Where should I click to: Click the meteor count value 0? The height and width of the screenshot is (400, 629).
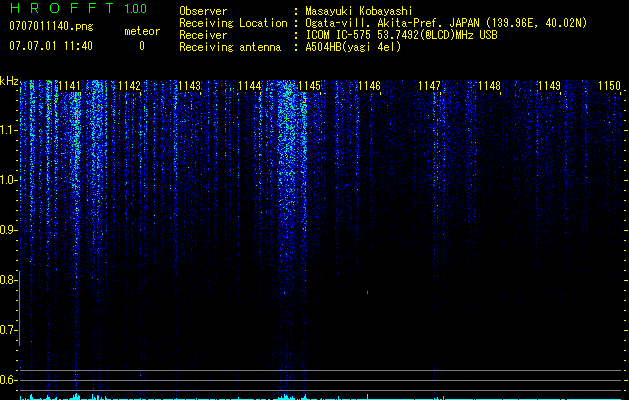(142, 46)
